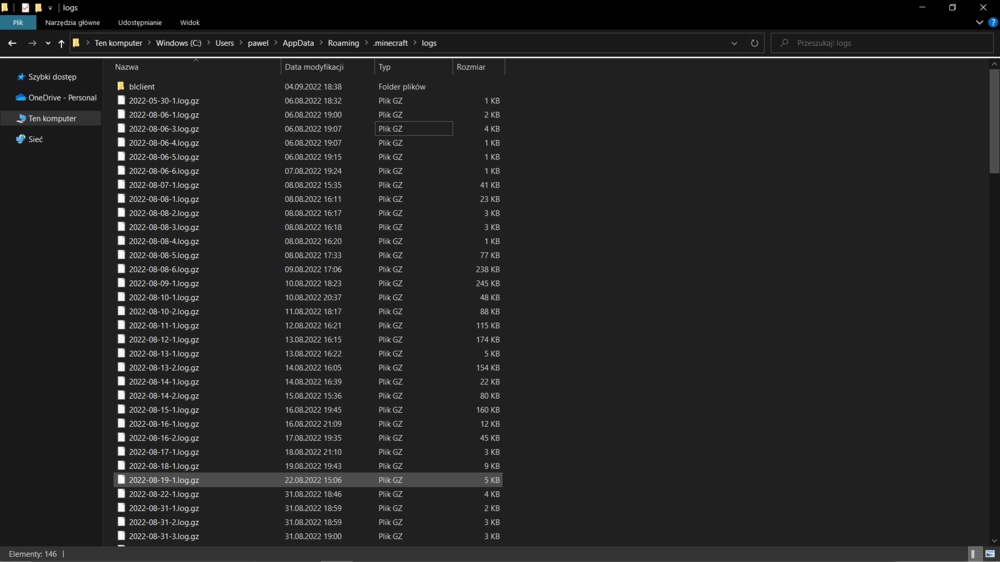Open Help via question mark icon
The height and width of the screenshot is (562, 1000).
click(x=993, y=22)
